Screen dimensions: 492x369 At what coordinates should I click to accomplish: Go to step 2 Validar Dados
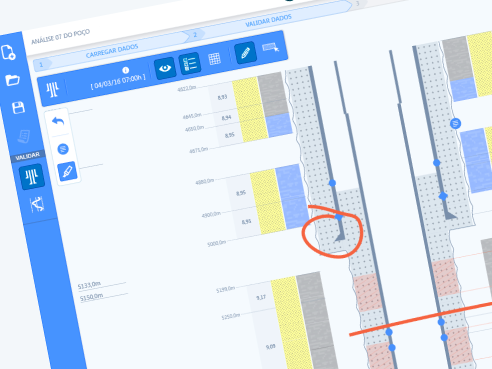[268, 21]
